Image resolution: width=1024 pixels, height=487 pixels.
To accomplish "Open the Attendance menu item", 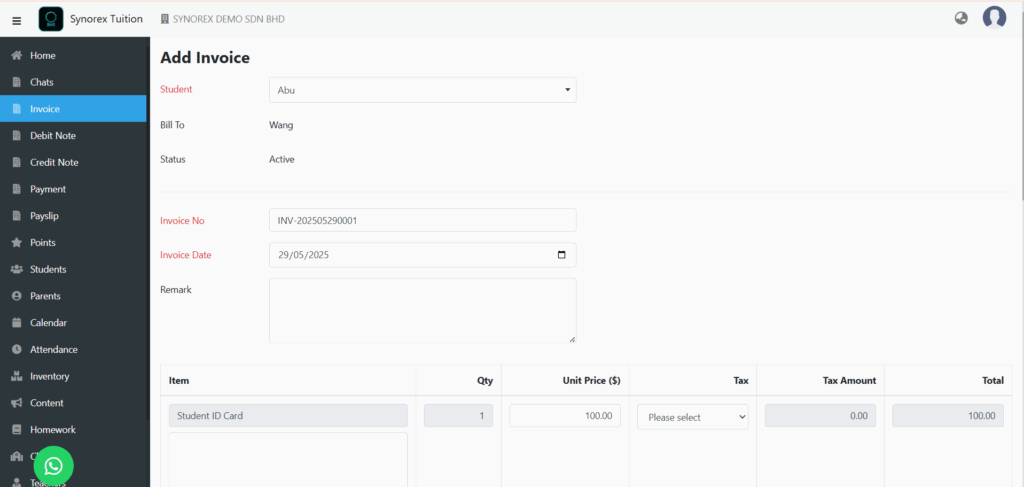I will [73, 349].
